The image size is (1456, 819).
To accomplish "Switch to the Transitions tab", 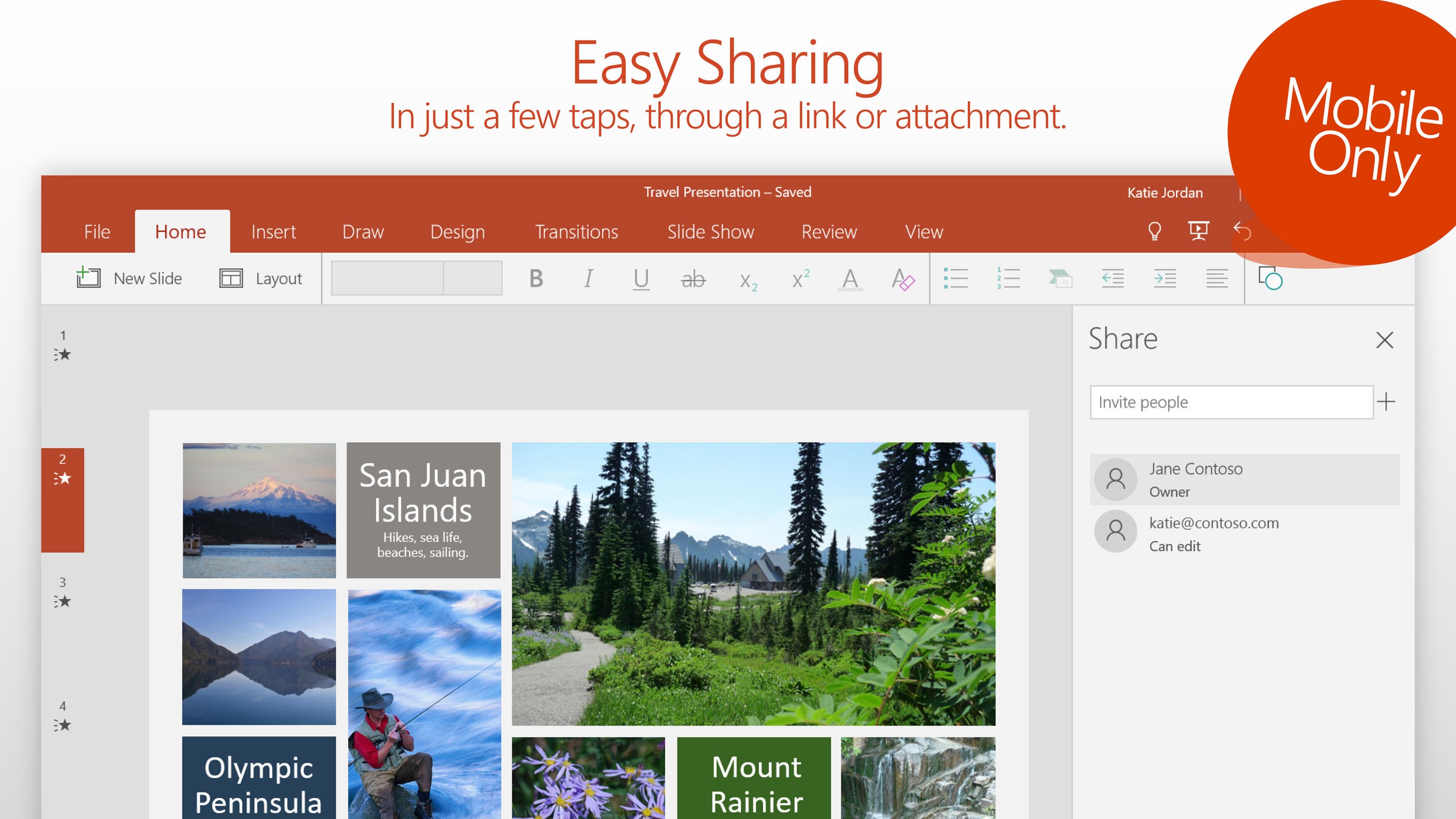I will click(576, 232).
